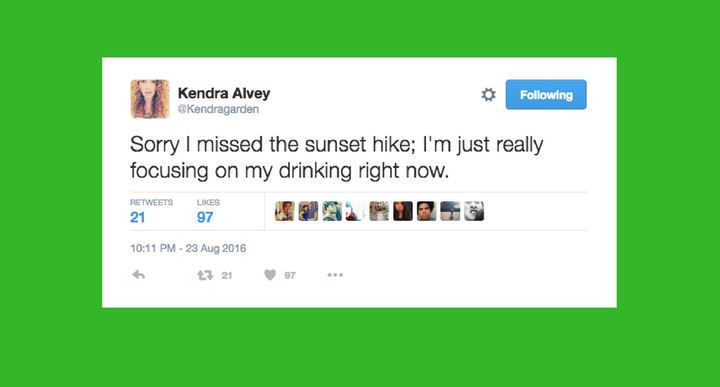The width and height of the screenshot is (720, 387).
Task: View the 21 retweets list
Action: point(151,211)
